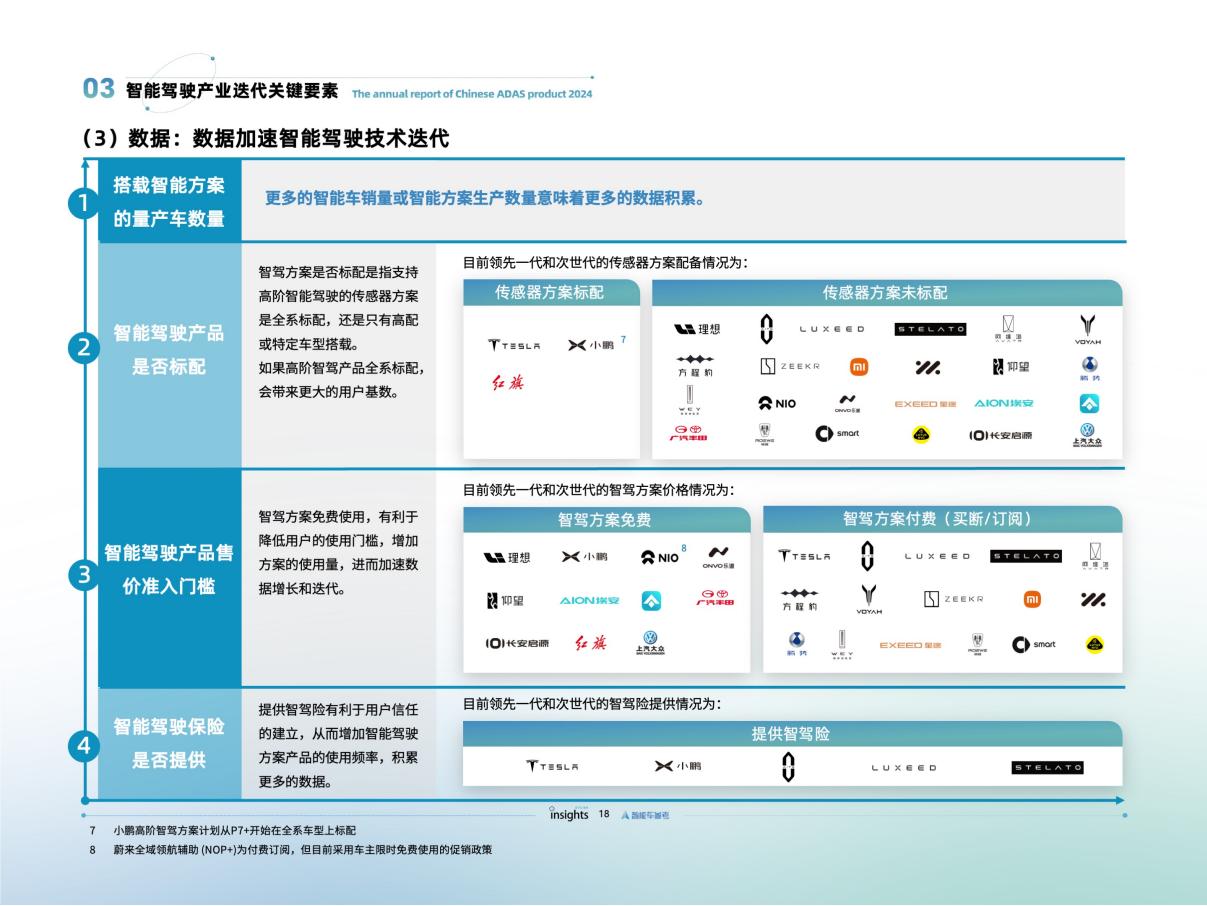Click the EXEED星途 logo under 智驾方案付费
This screenshot has height=906, width=1207.
pos(911,645)
